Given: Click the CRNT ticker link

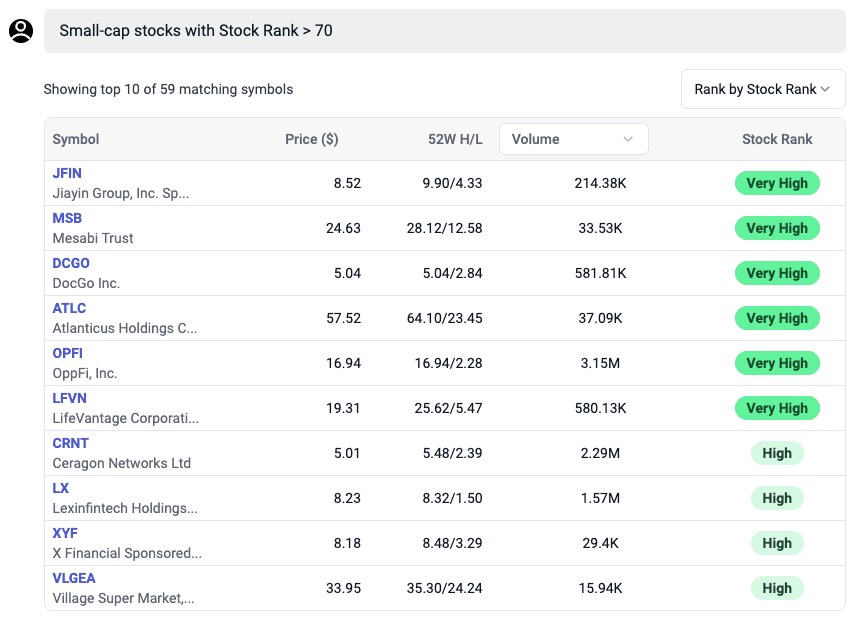Looking at the screenshot, I should click(x=70, y=443).
